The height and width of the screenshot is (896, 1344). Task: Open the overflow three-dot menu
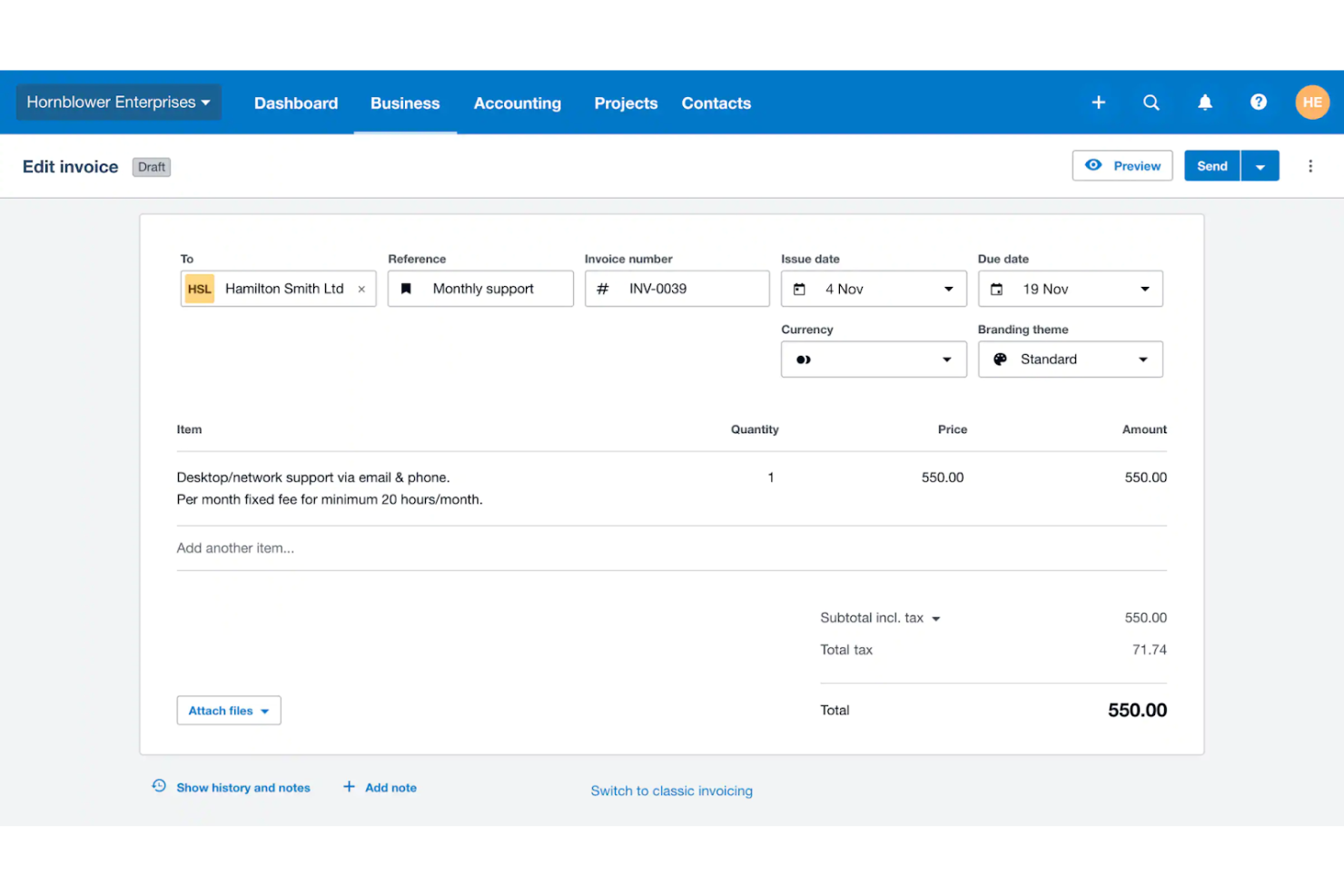tap(1310, 166)
